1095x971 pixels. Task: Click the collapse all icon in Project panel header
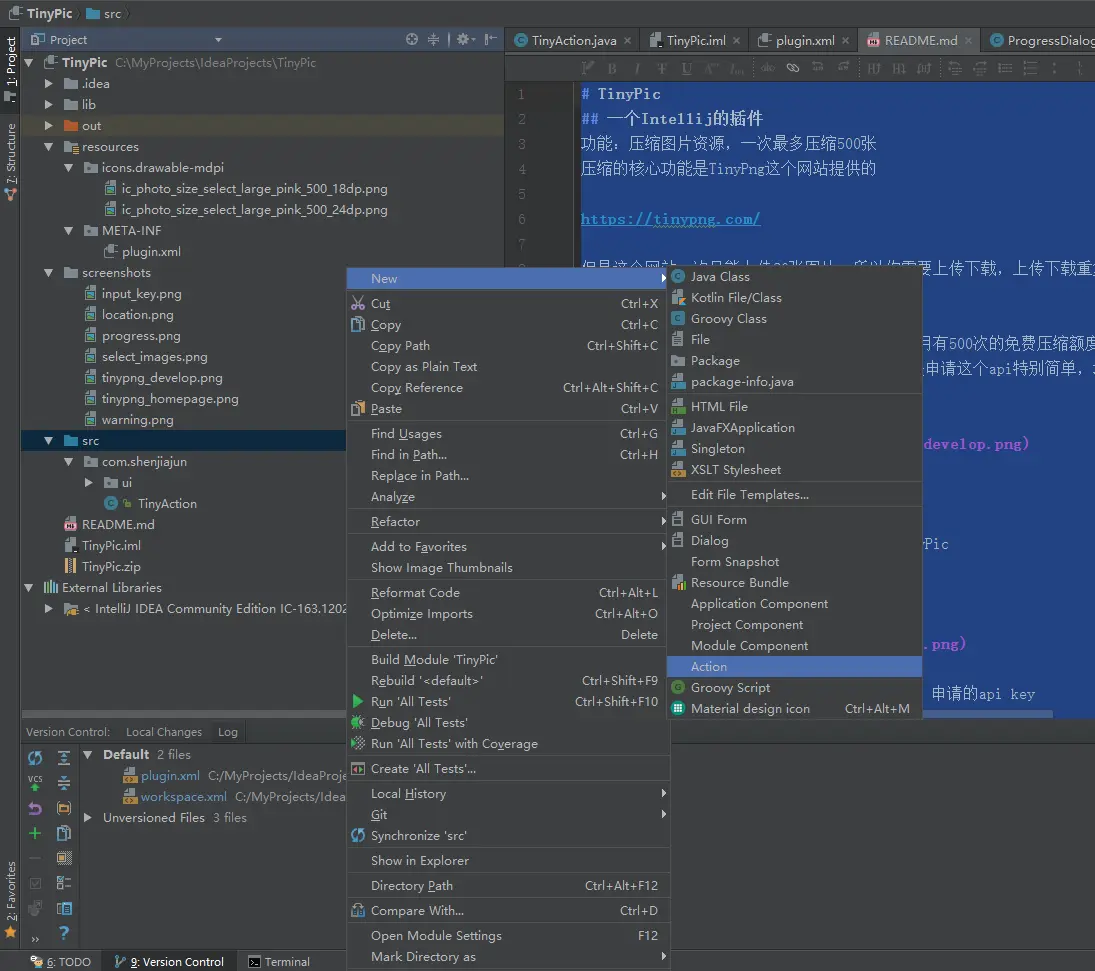tap(434, 40)
